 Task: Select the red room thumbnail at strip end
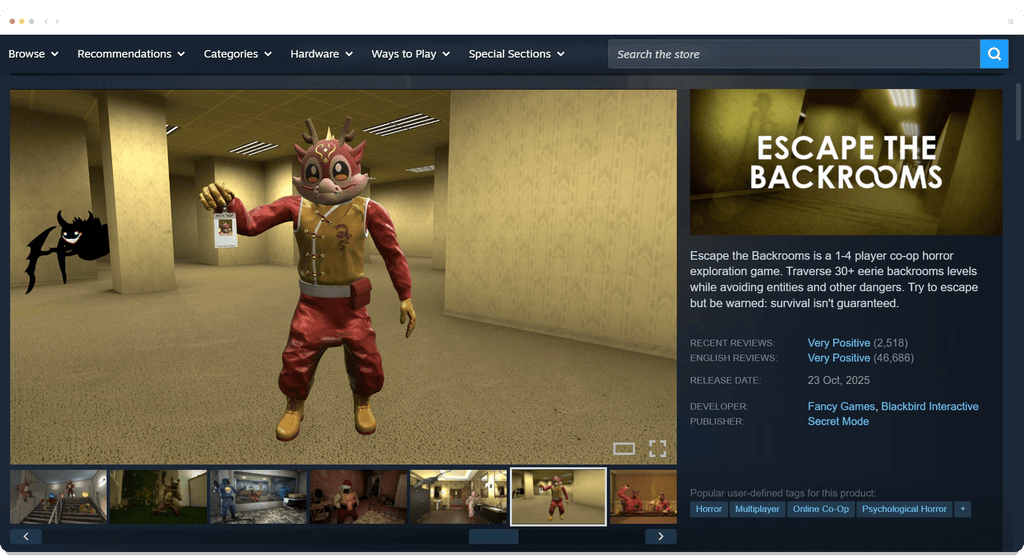[x=643, y=497]
